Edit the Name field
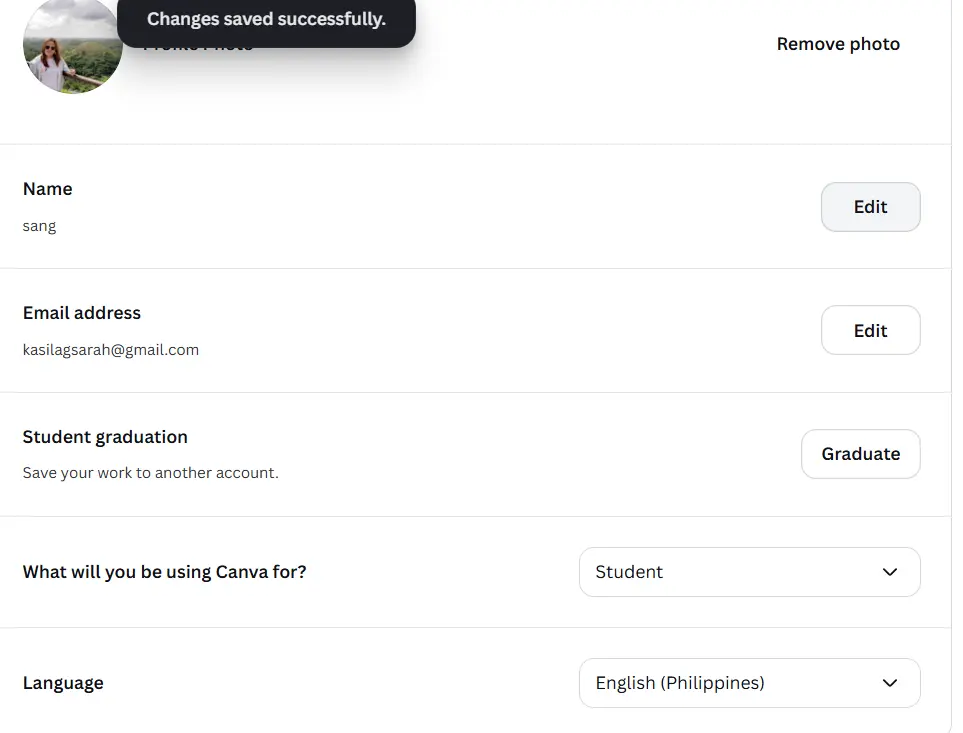The width and height of the screenshot is (963, 733). click(870, 207)
